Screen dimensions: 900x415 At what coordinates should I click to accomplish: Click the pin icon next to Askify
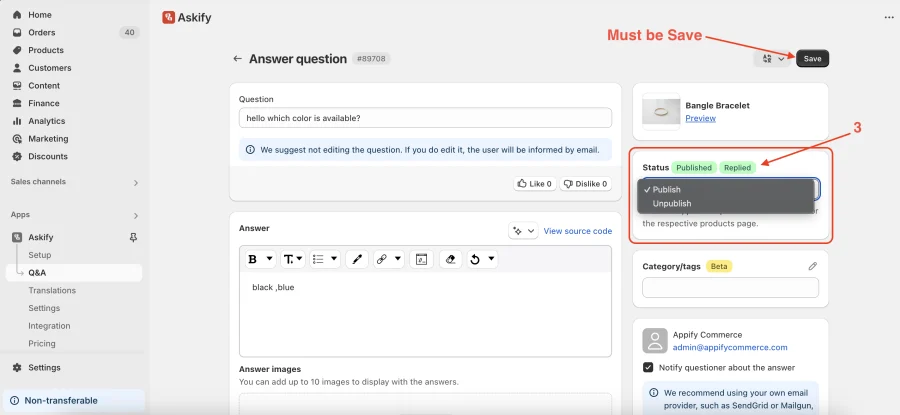[134, 237]
